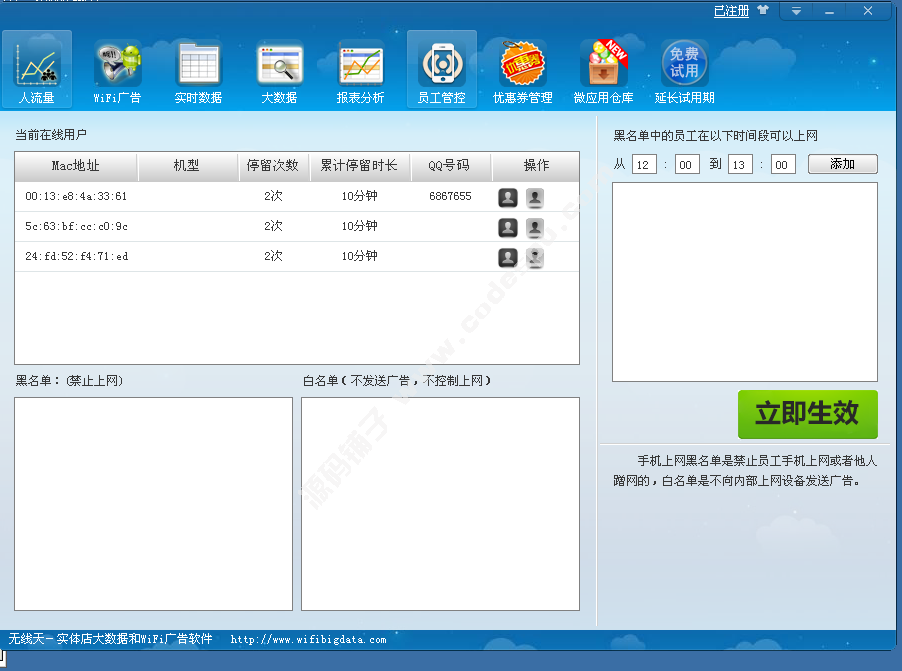
Task: Click the start hour field showing 12
Action: pyautogui.click(x=644, y=165)
